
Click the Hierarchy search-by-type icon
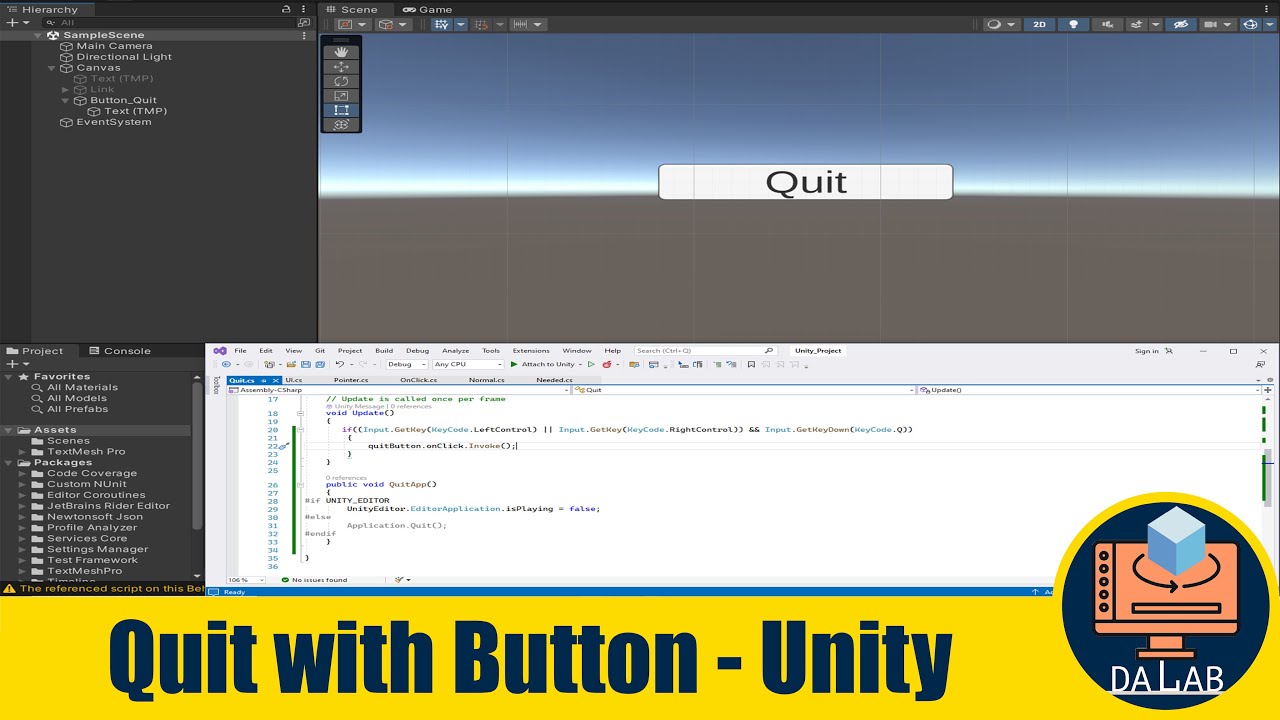[x=304, y=22]
